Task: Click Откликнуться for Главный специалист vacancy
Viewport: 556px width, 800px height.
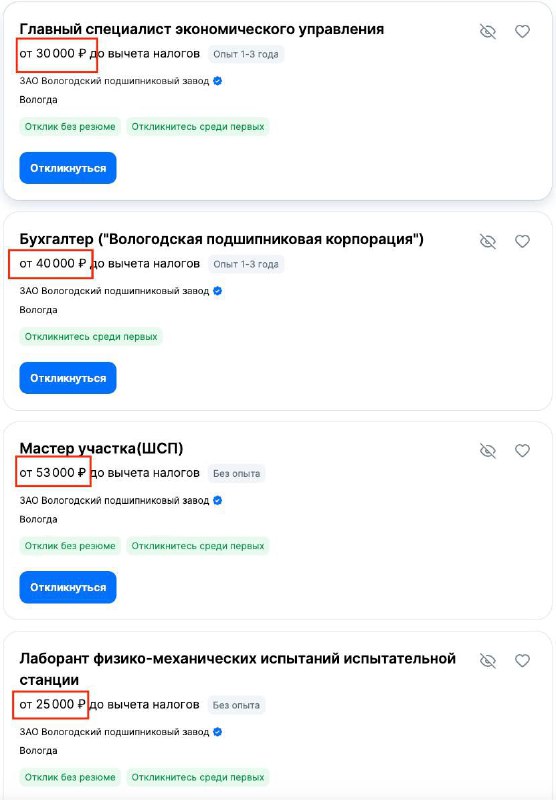Action: (x=68, y=168)
